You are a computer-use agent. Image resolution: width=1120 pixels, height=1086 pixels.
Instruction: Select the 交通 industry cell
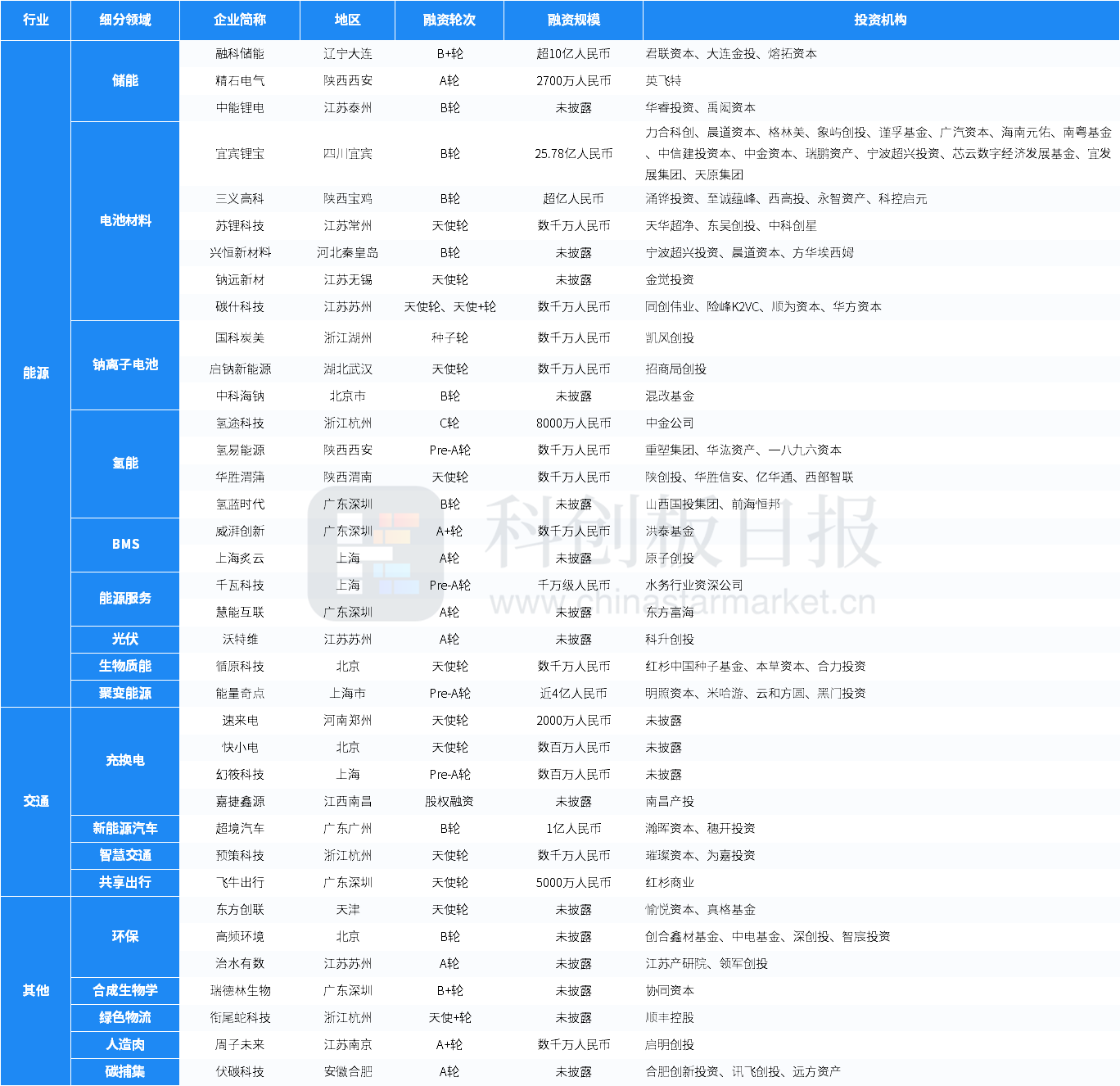[x=35, y=801]
